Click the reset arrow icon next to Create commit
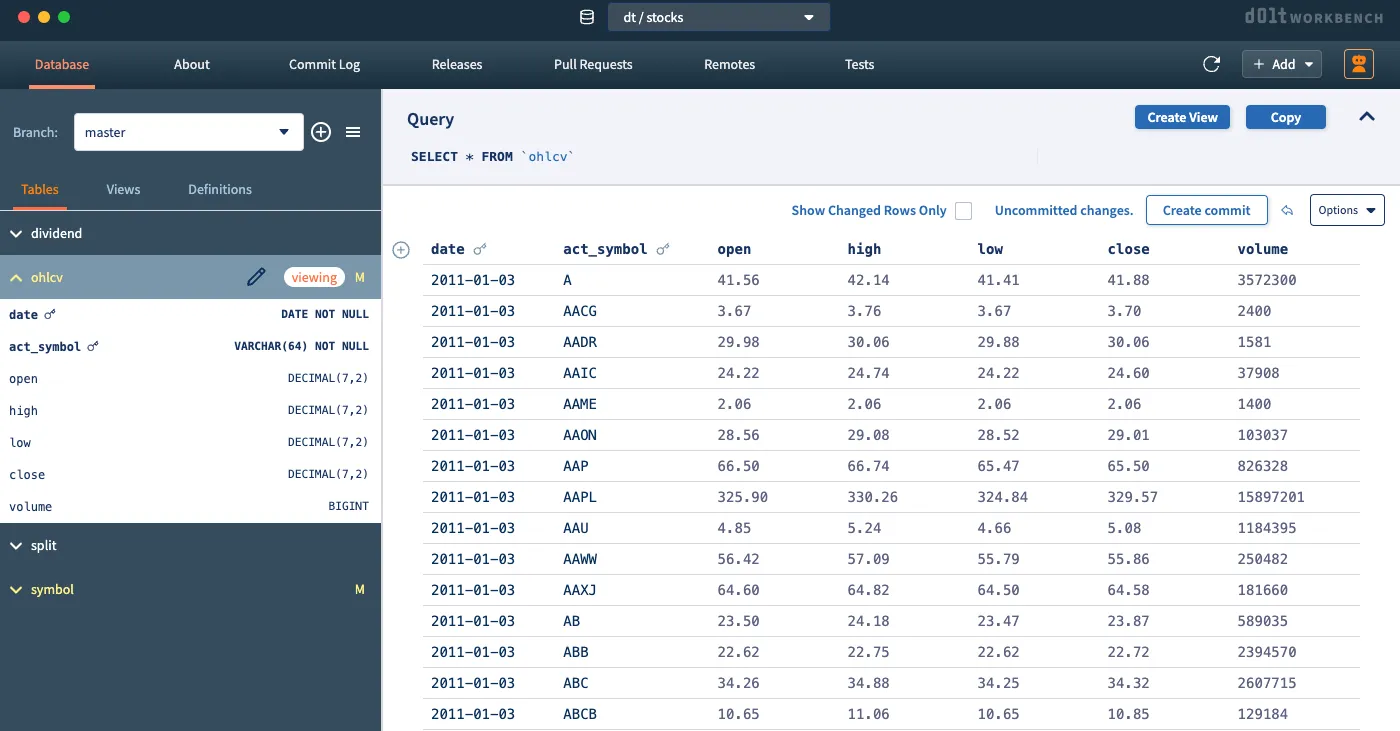This screenshot has width=1400, height=731. coord(1288,210)
